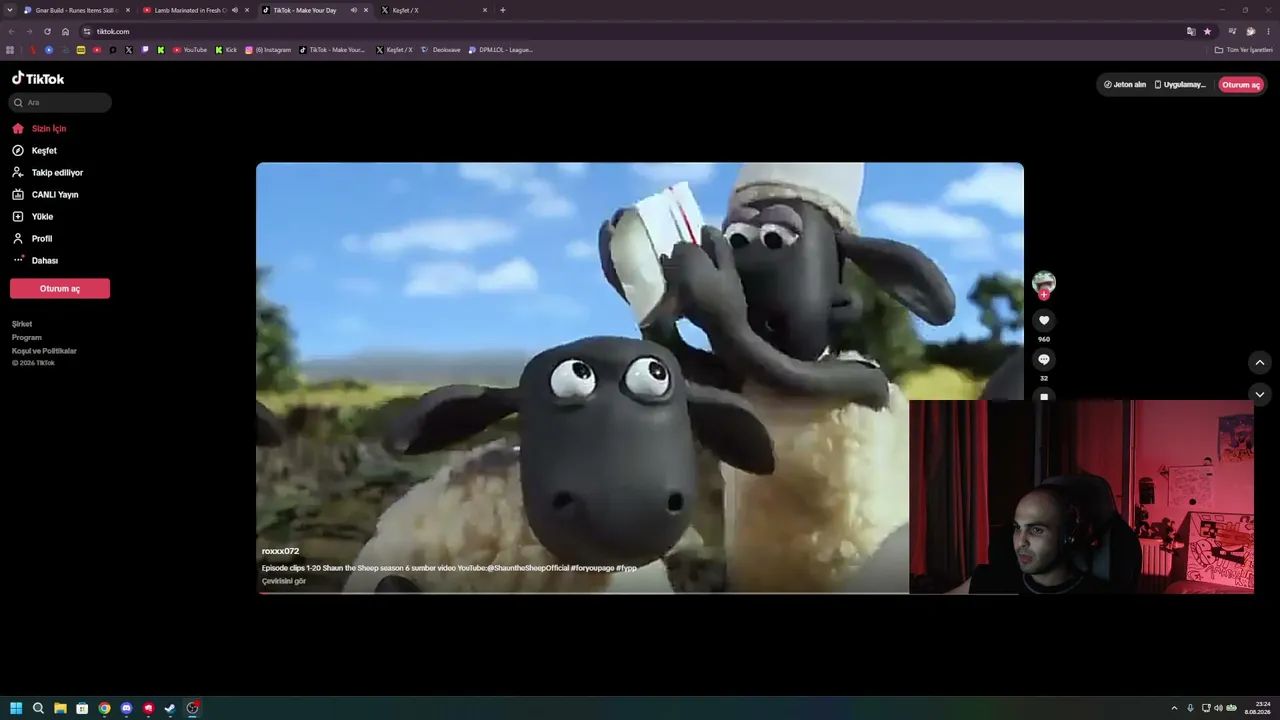1280x720 pixels.
Task: Open the comments bubble icon
Action: (1044, 359)
